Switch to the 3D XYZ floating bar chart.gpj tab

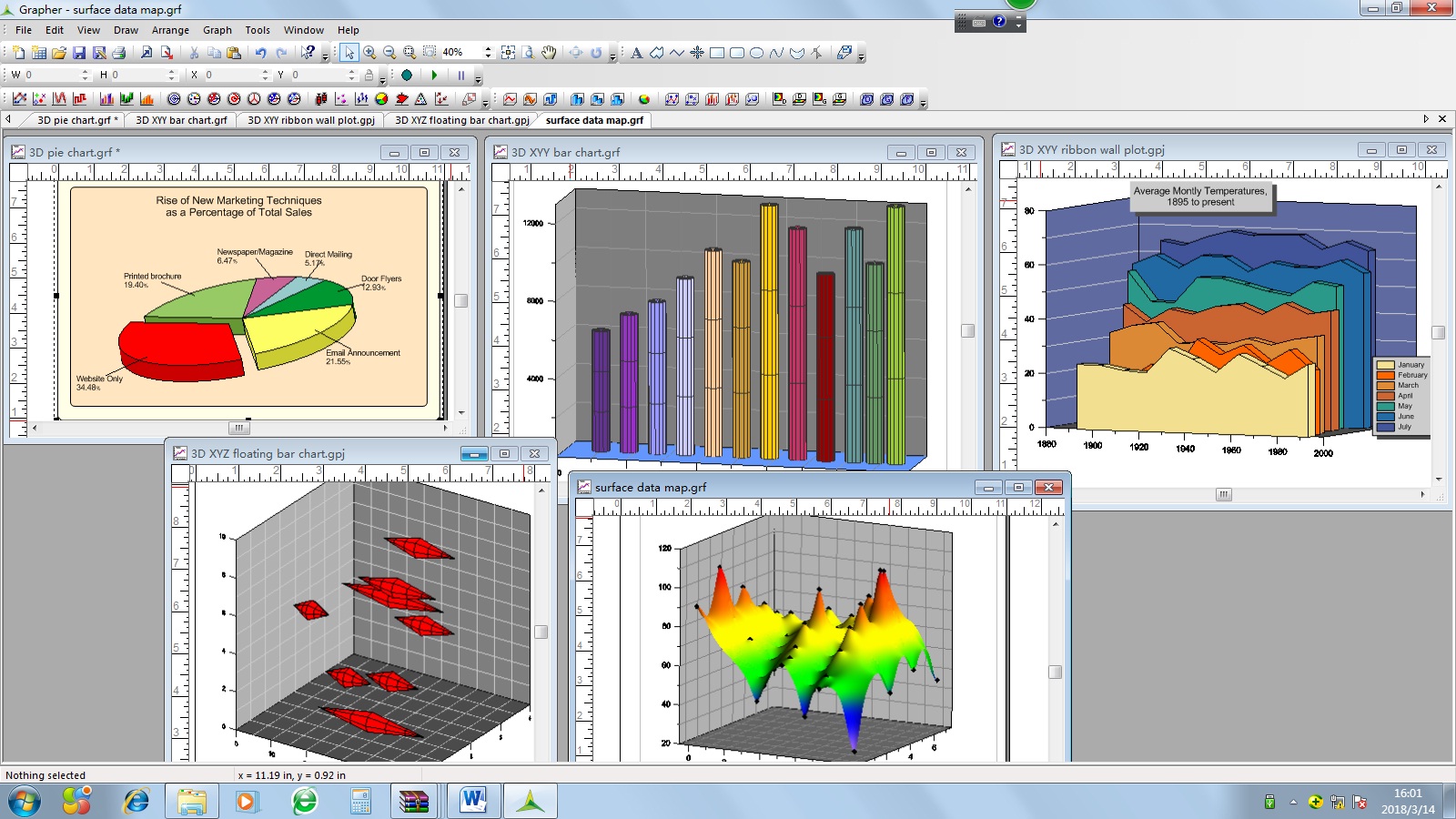[x=462, y=120]
